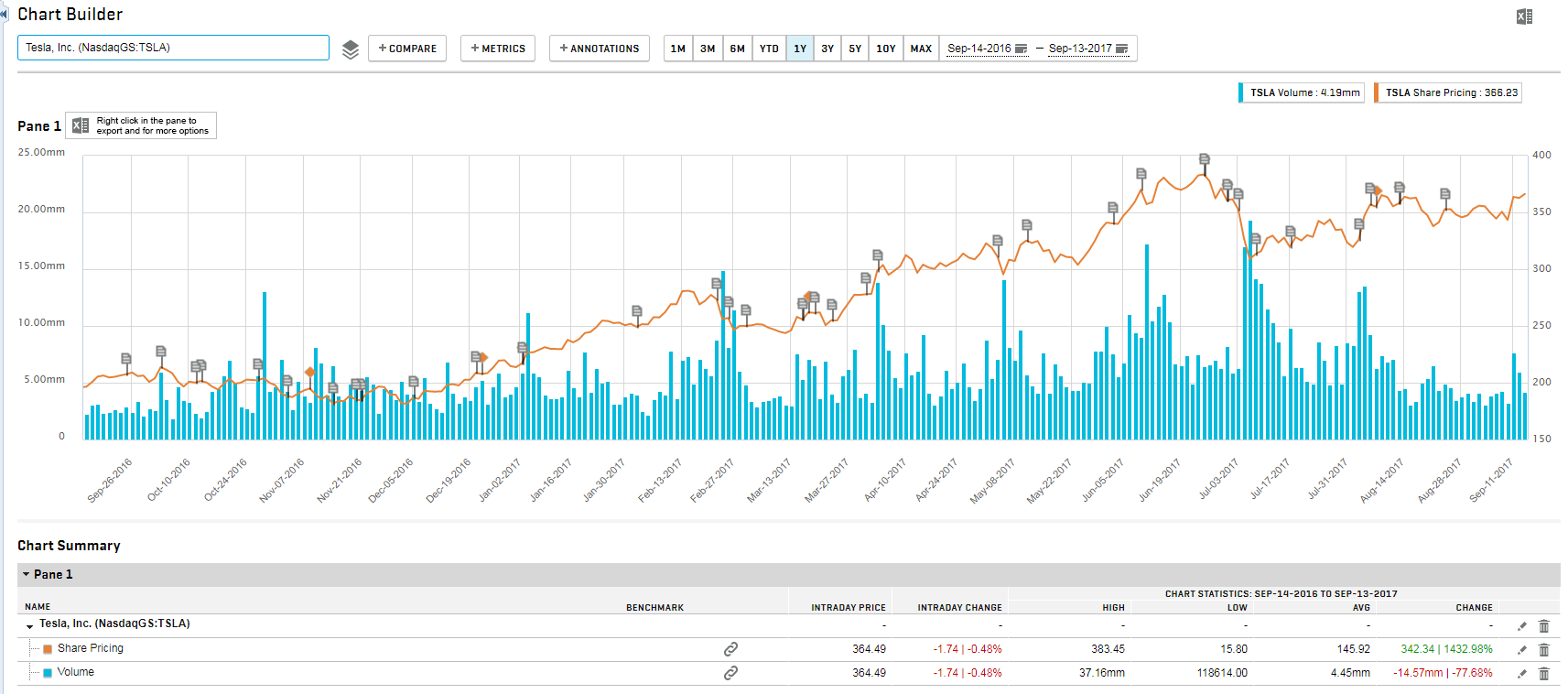Screen dimensions: 1568x694
Task: Select the 1Y time range
Action: coord(800,49)
